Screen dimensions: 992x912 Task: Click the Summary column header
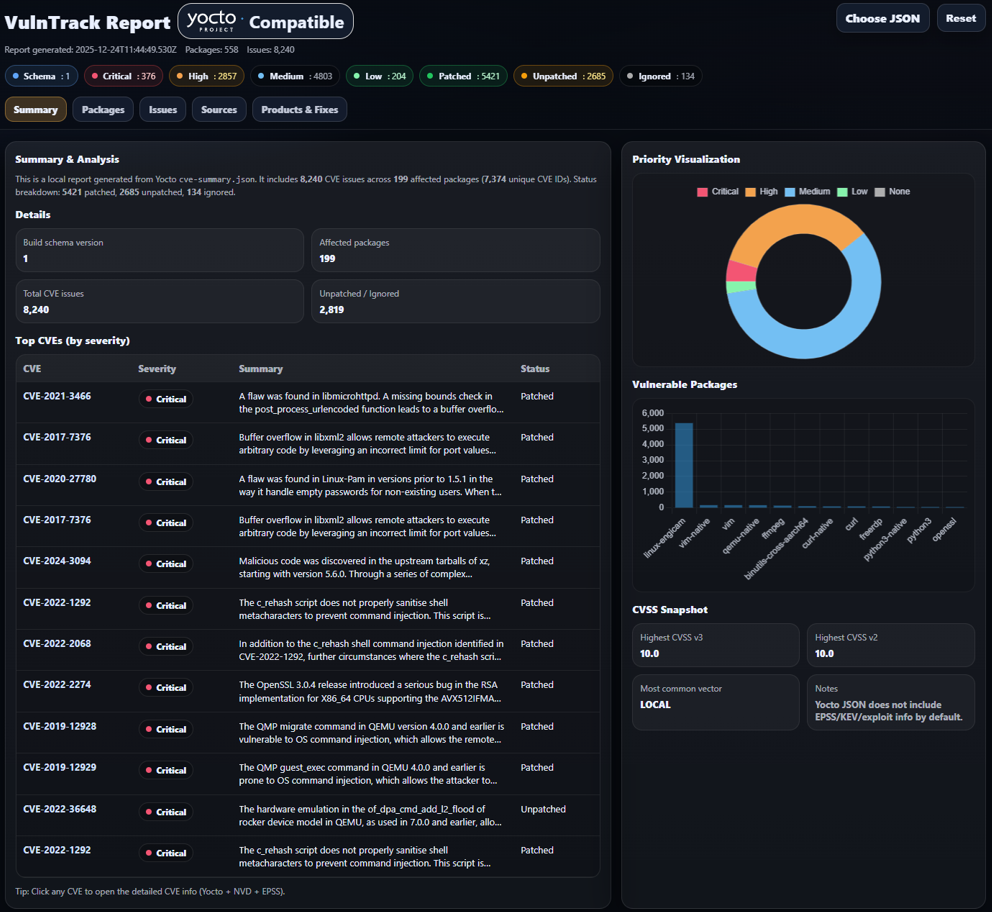point(261,369)
